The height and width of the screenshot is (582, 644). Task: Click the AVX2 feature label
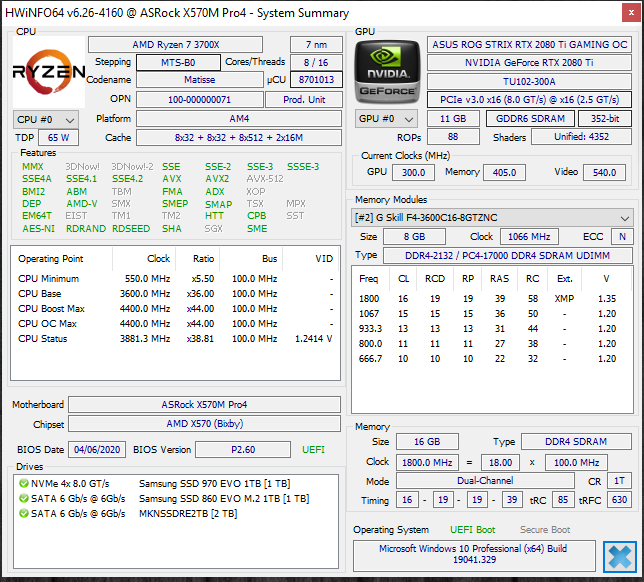coord(217,179)
